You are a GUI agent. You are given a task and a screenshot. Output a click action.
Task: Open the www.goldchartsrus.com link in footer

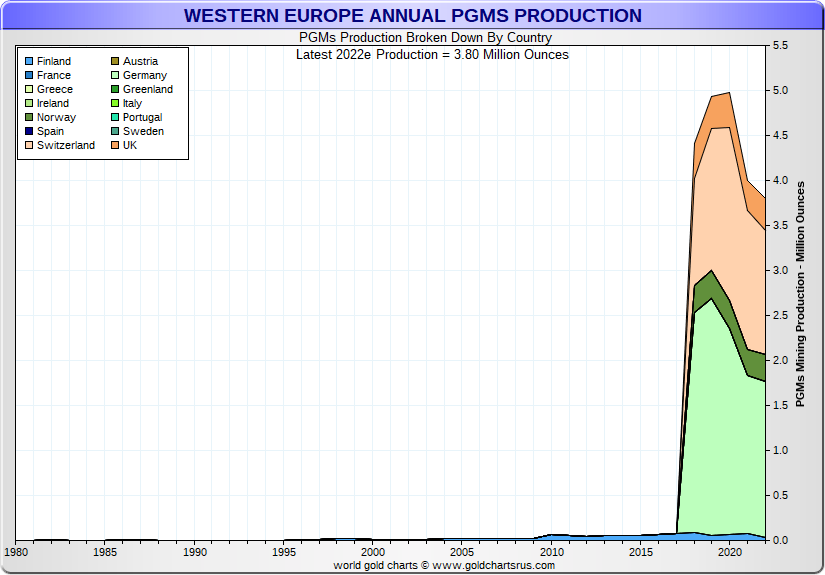click(x=494, y=565)
